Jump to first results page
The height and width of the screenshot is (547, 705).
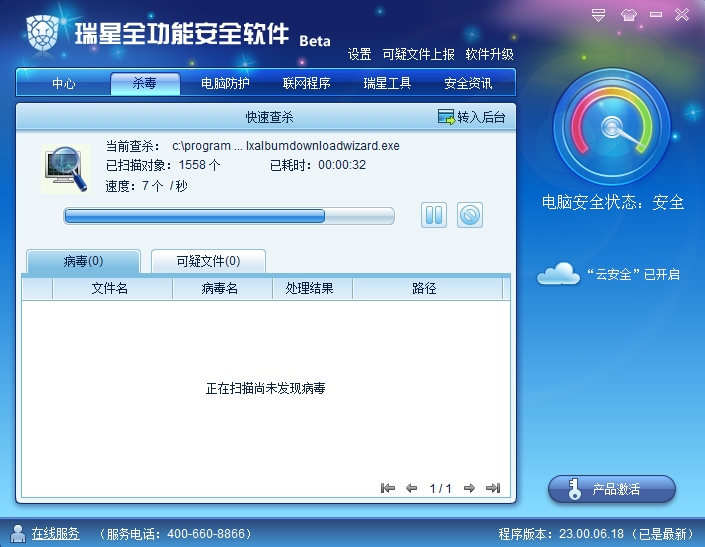pyautogui.click(x=388, y=488)
